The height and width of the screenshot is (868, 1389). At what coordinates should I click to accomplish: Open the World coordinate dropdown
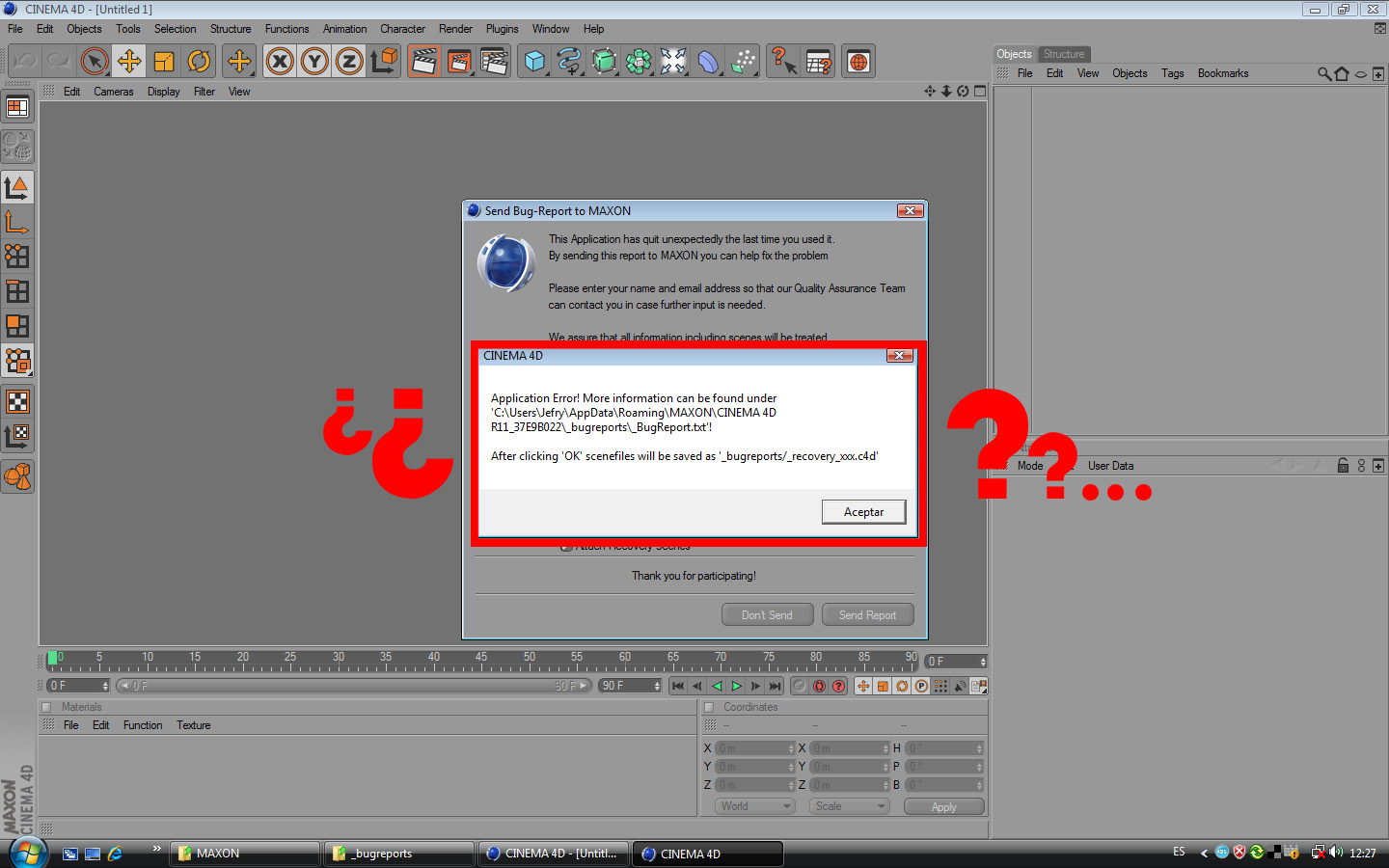click(x=755, y=806)
